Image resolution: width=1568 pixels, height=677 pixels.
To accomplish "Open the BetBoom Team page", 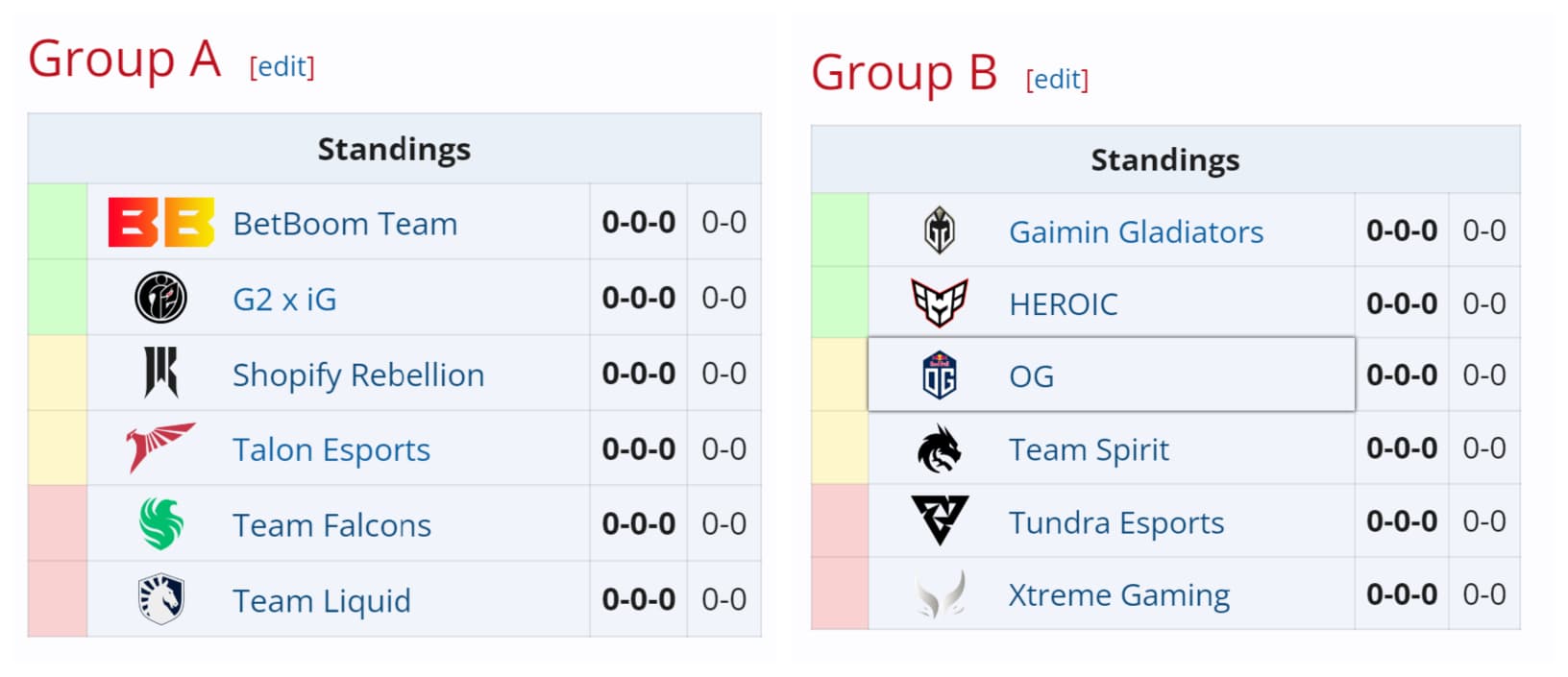I will tap(344, 223).
